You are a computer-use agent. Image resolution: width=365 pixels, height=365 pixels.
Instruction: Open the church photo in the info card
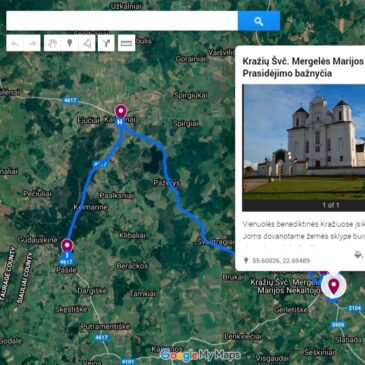coord(304,142)
